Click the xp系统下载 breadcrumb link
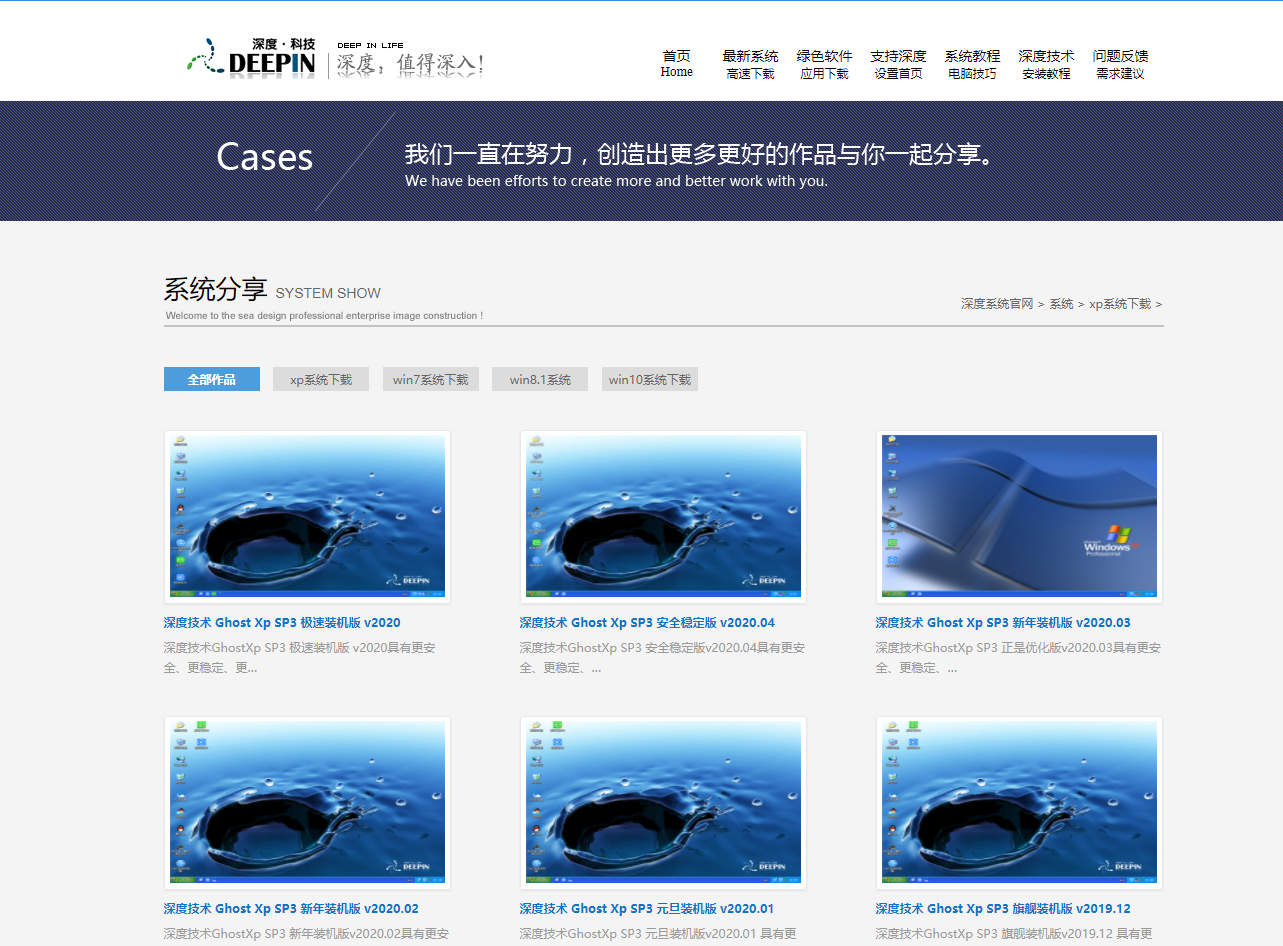 (1119, 304)
